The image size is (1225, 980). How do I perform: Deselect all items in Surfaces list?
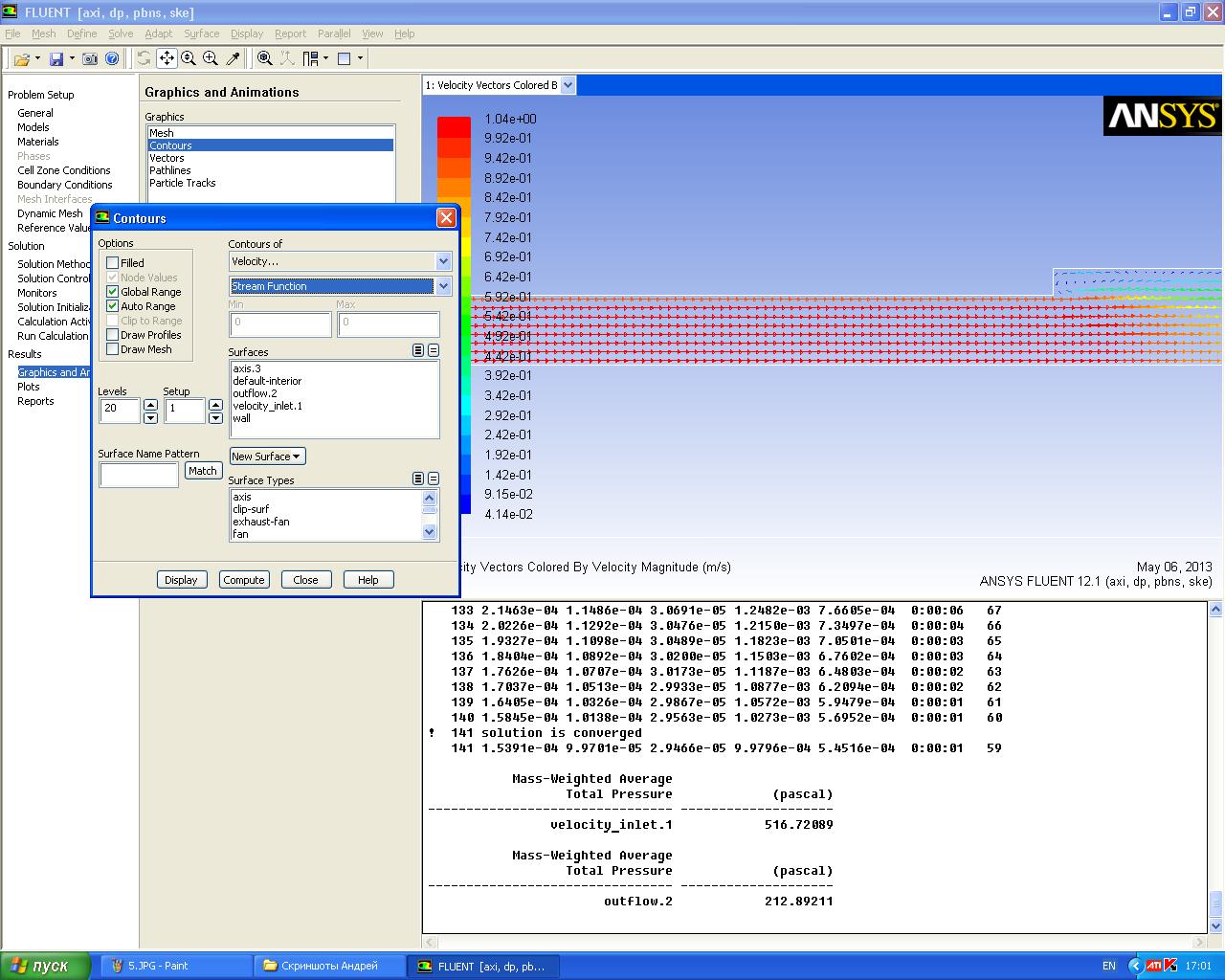coord(434,350)
